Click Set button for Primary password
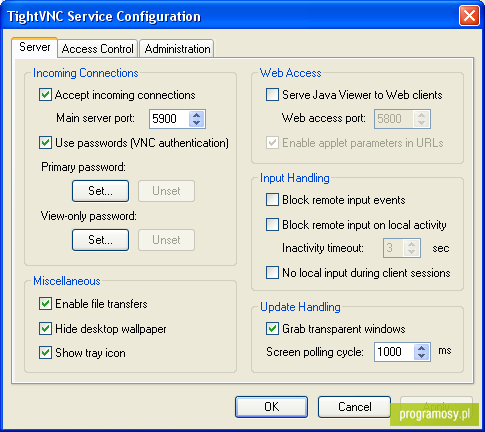The height and width of the screenshot is (432, 485). 100,191
